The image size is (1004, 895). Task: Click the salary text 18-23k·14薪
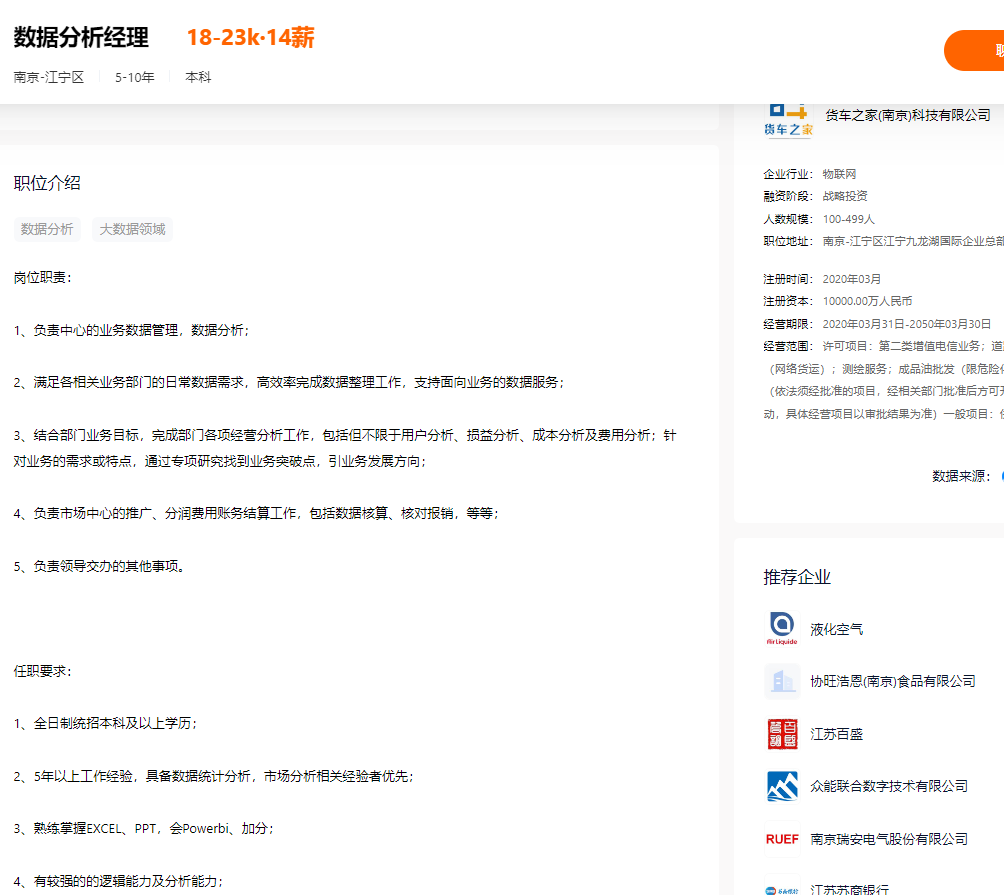click(250, 38)
